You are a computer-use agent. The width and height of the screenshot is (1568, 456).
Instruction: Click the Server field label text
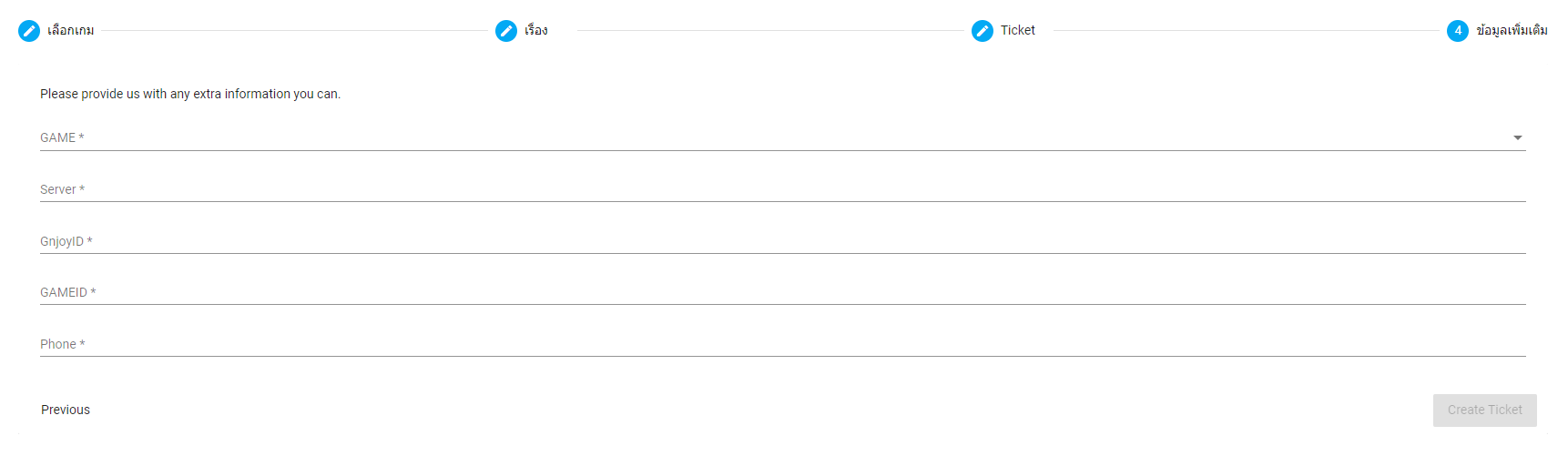point(62,189)
